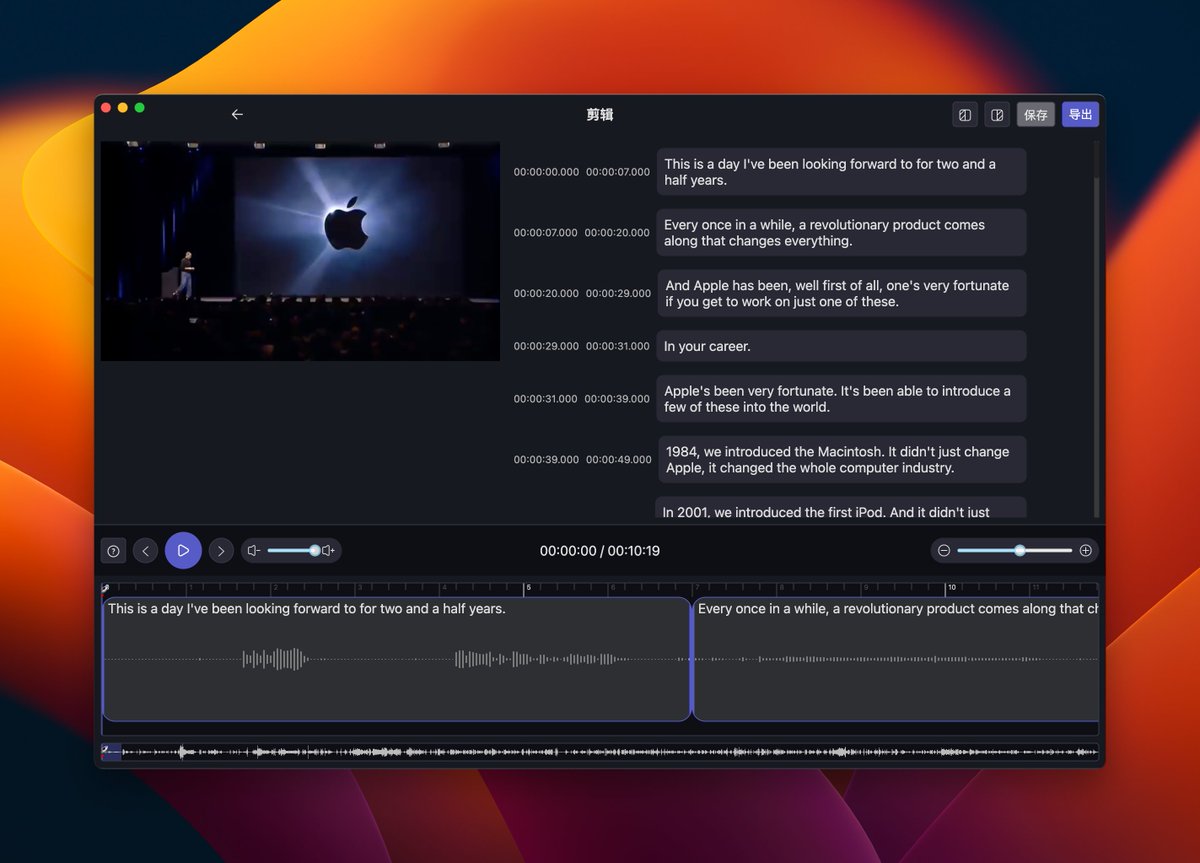Edit subtitle "This is a day I've been looking forward"
The height and width of the screenshot is (863, 1200).
[841, 172]
